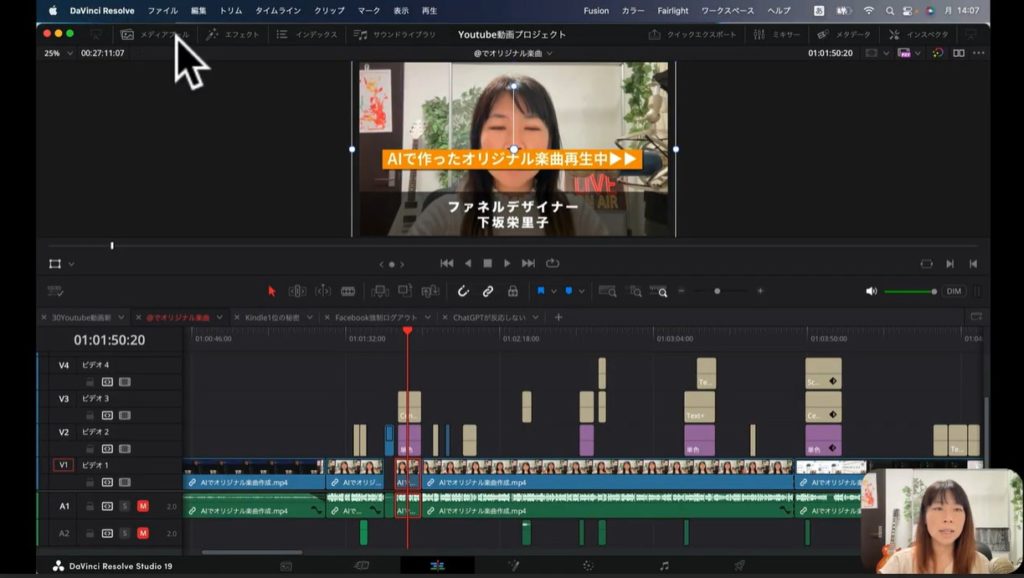Open the viewer zoom 25% dropdown
Viewport: 1024px width, 578px height.
[x=58, y=53]
